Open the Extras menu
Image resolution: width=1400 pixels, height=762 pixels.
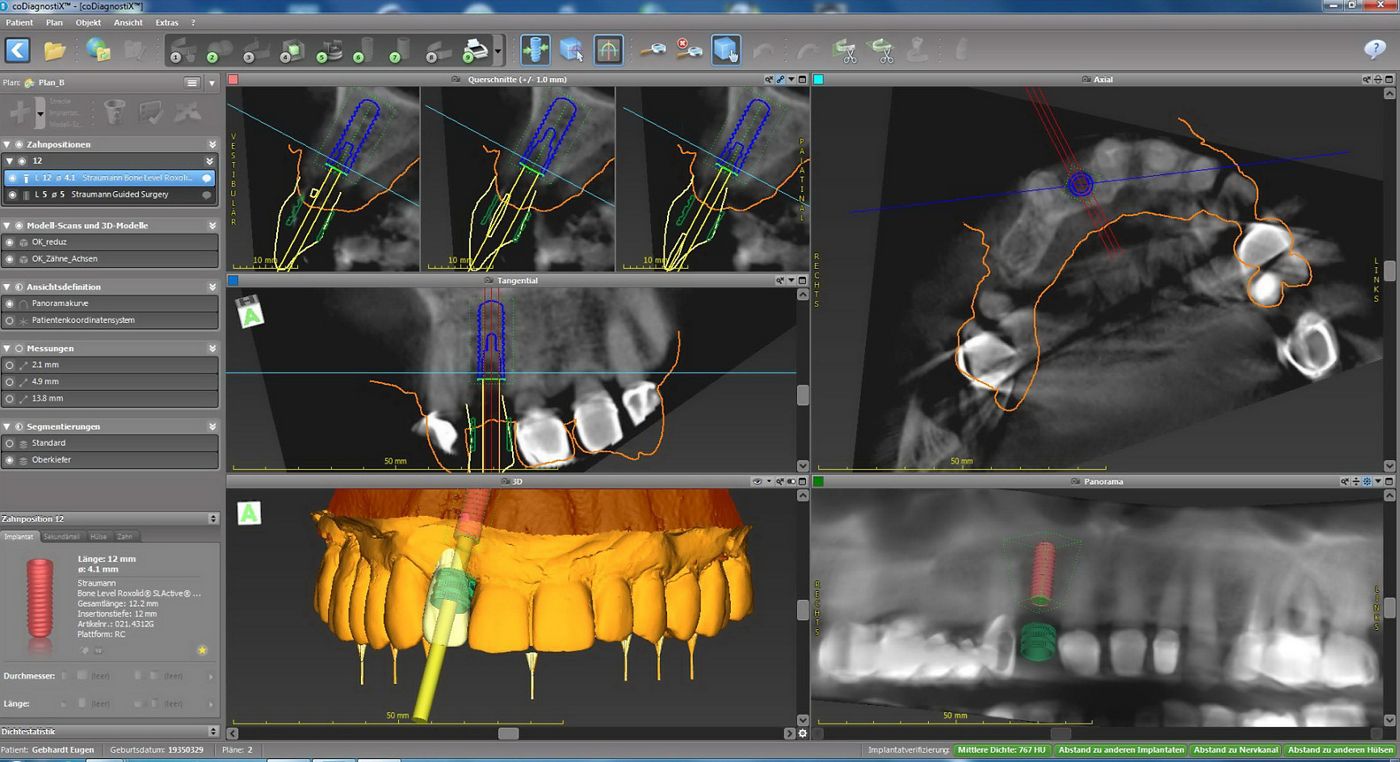pos(166,22)
